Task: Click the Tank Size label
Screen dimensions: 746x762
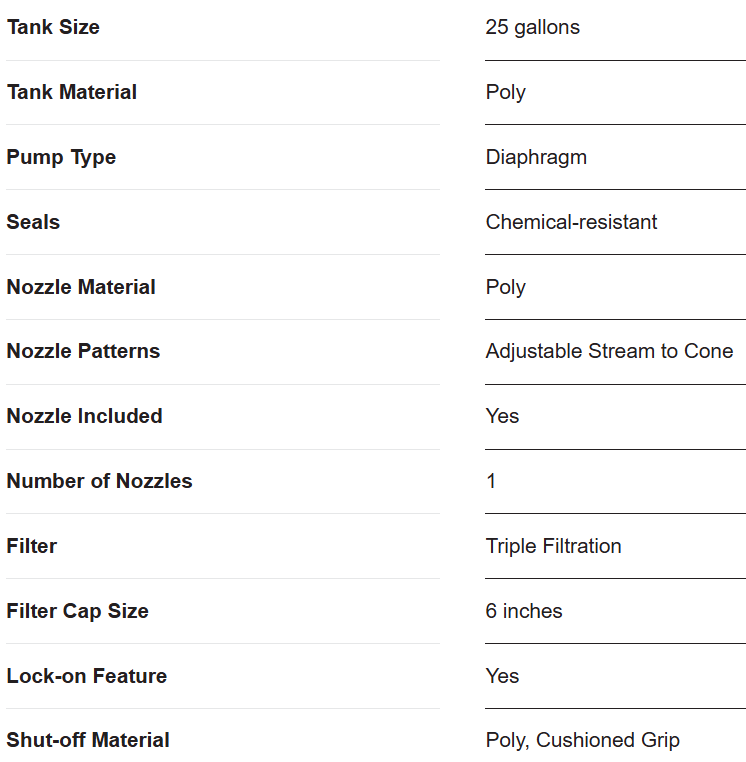Action: [x=53, y=27]
